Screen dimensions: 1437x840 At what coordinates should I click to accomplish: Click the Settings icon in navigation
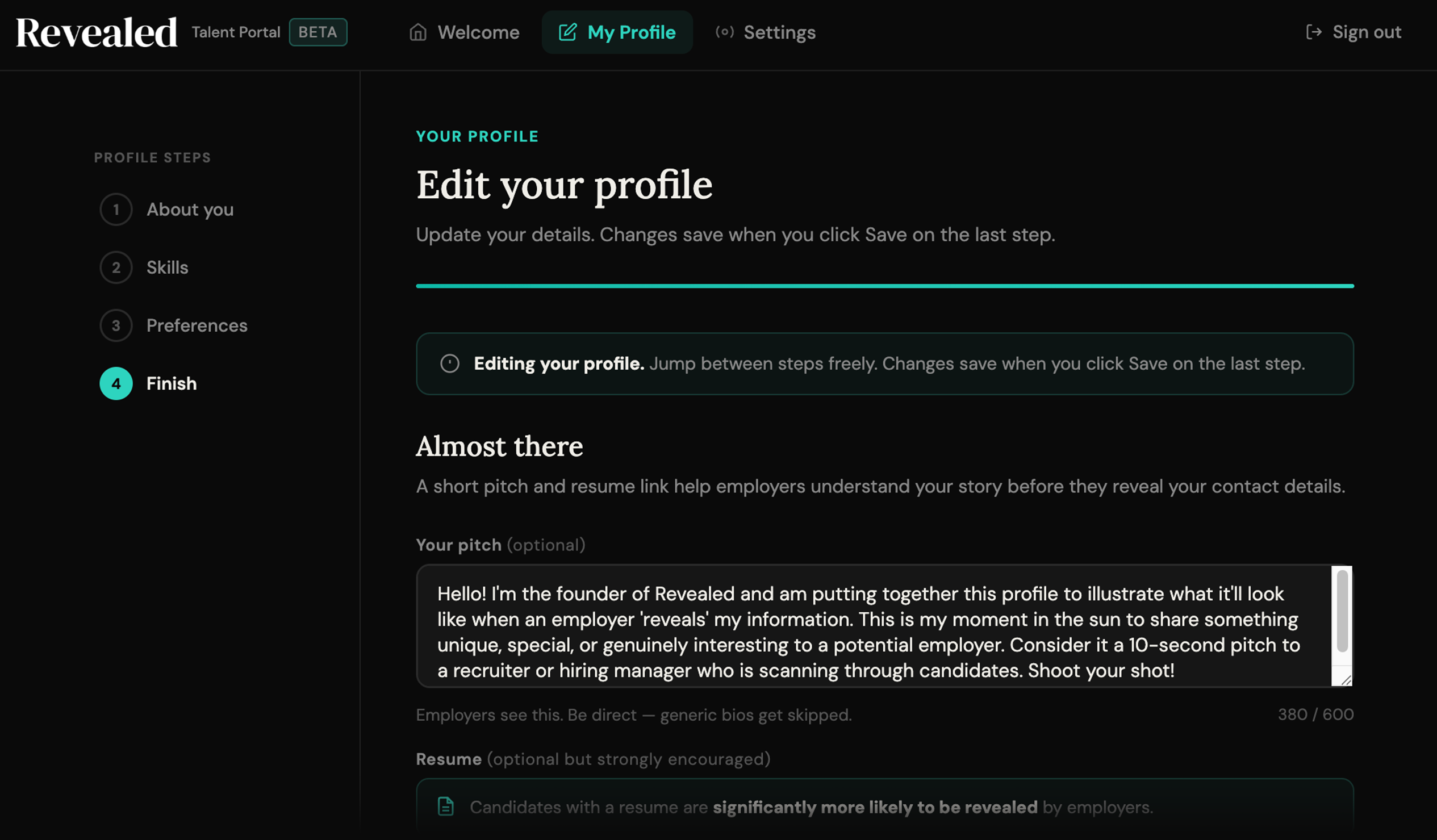(x=724, y=32)
